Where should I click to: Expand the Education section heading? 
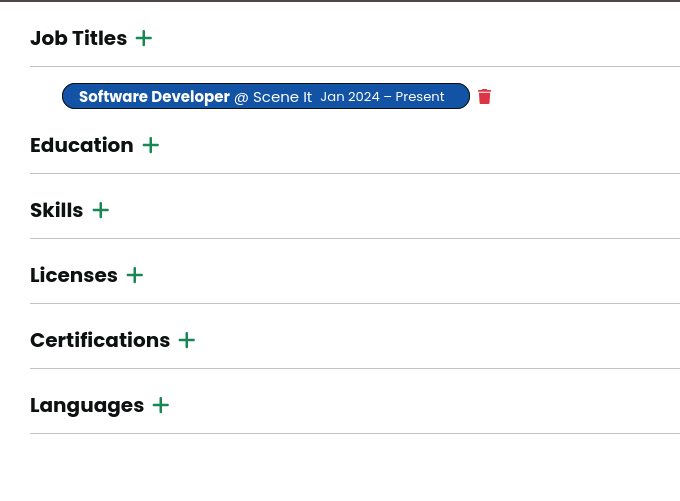81,145
